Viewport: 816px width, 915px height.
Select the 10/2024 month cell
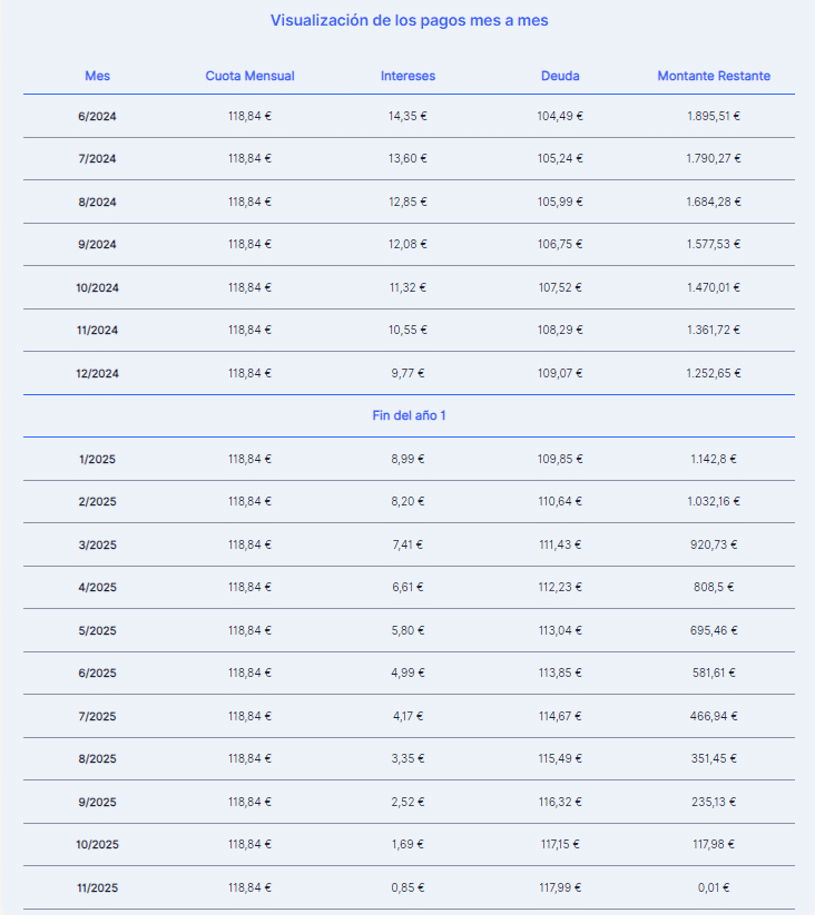coord(97,288)
